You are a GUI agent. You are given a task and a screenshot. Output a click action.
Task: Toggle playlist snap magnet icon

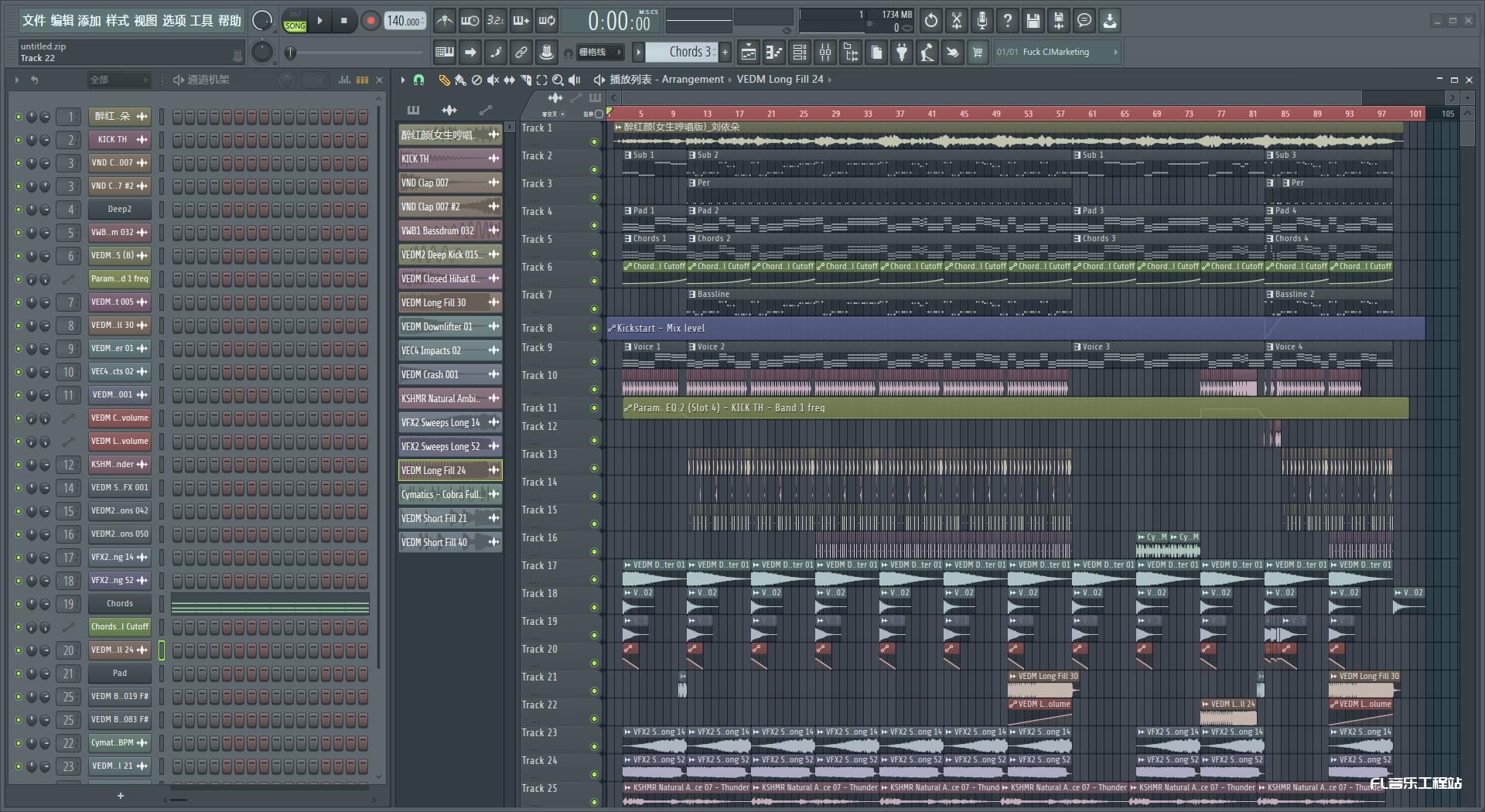click(x=418, y=80)
